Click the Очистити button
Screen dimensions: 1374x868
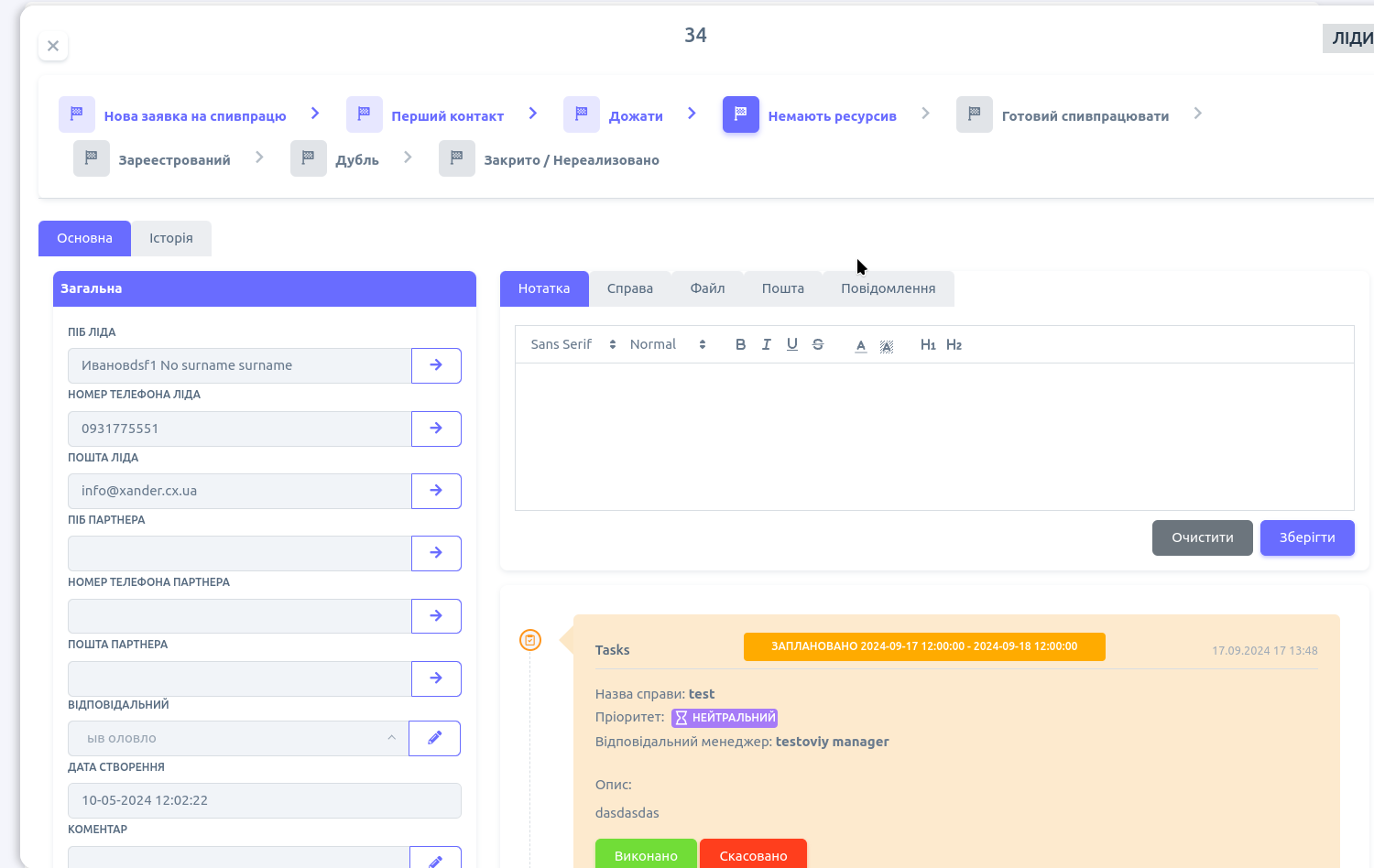pos(1202,537)
